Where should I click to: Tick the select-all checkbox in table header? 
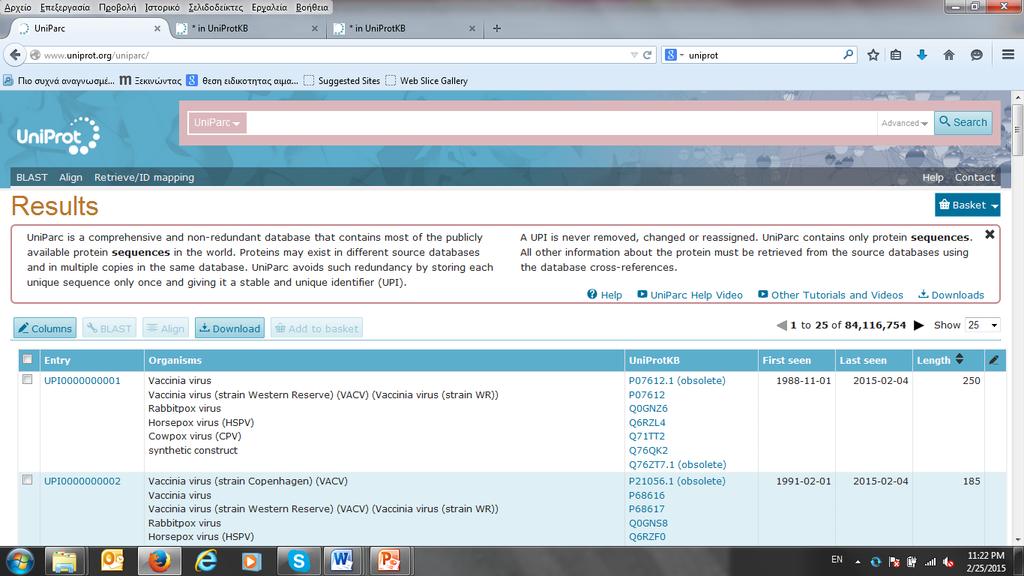click(x=27, y=359)
